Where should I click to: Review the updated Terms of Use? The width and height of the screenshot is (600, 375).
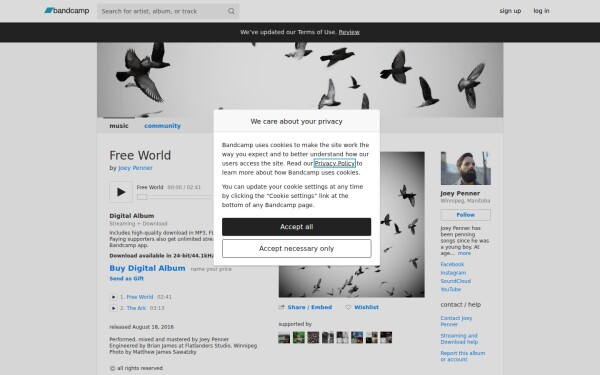(x=349, y=32)
